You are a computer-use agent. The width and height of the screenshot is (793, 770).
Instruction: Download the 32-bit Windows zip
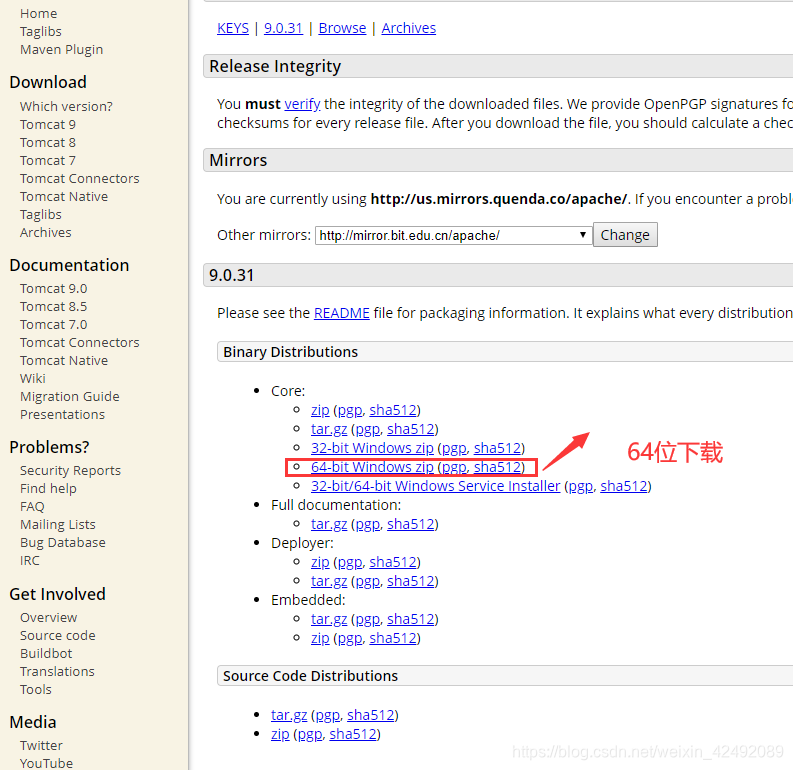coord(372,448)
